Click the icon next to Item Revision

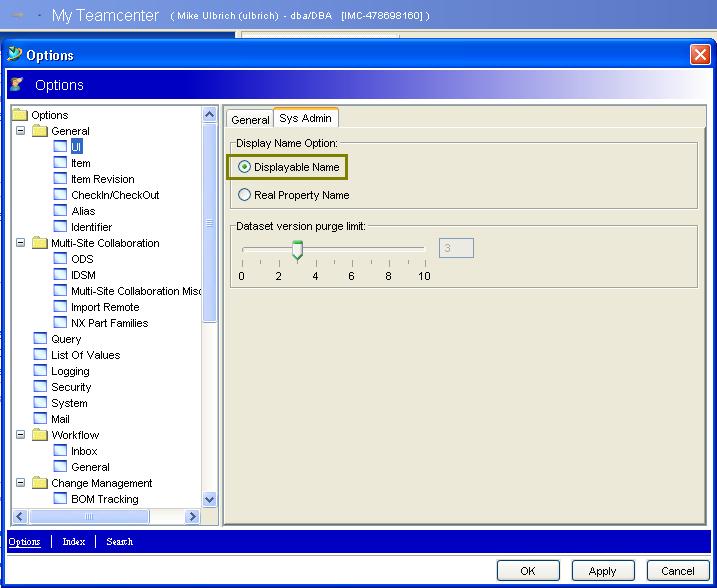(x=60, y=178)
